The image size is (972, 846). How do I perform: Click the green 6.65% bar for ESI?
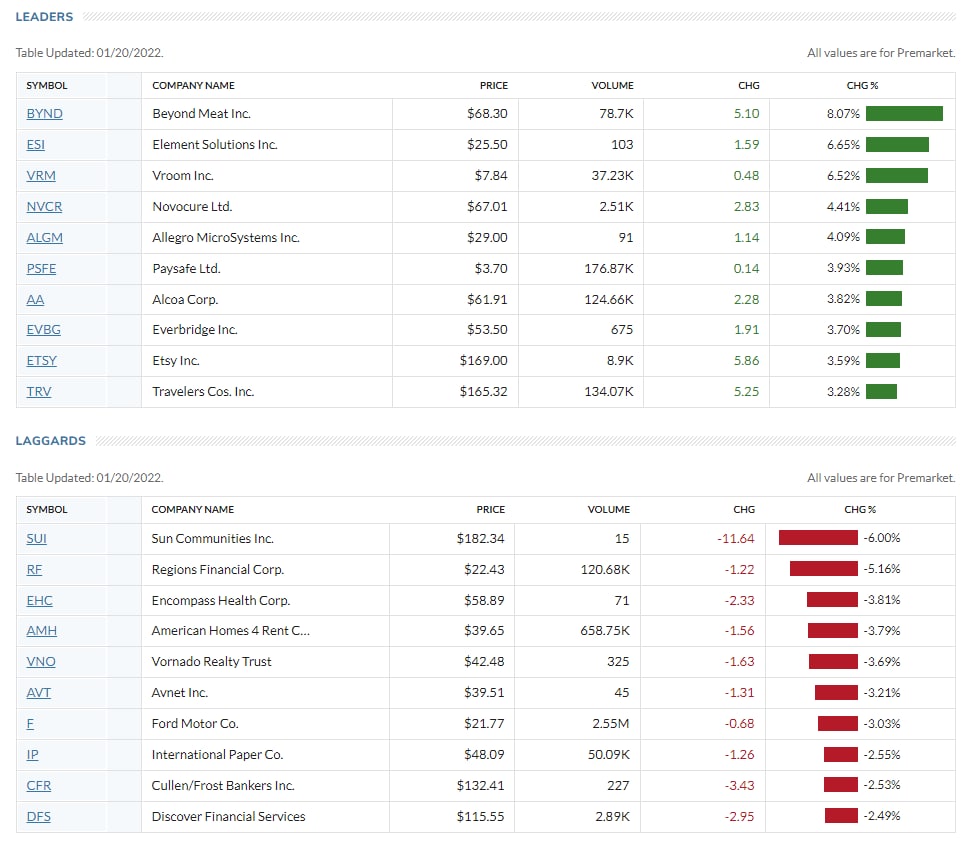(x=897, y=144)
